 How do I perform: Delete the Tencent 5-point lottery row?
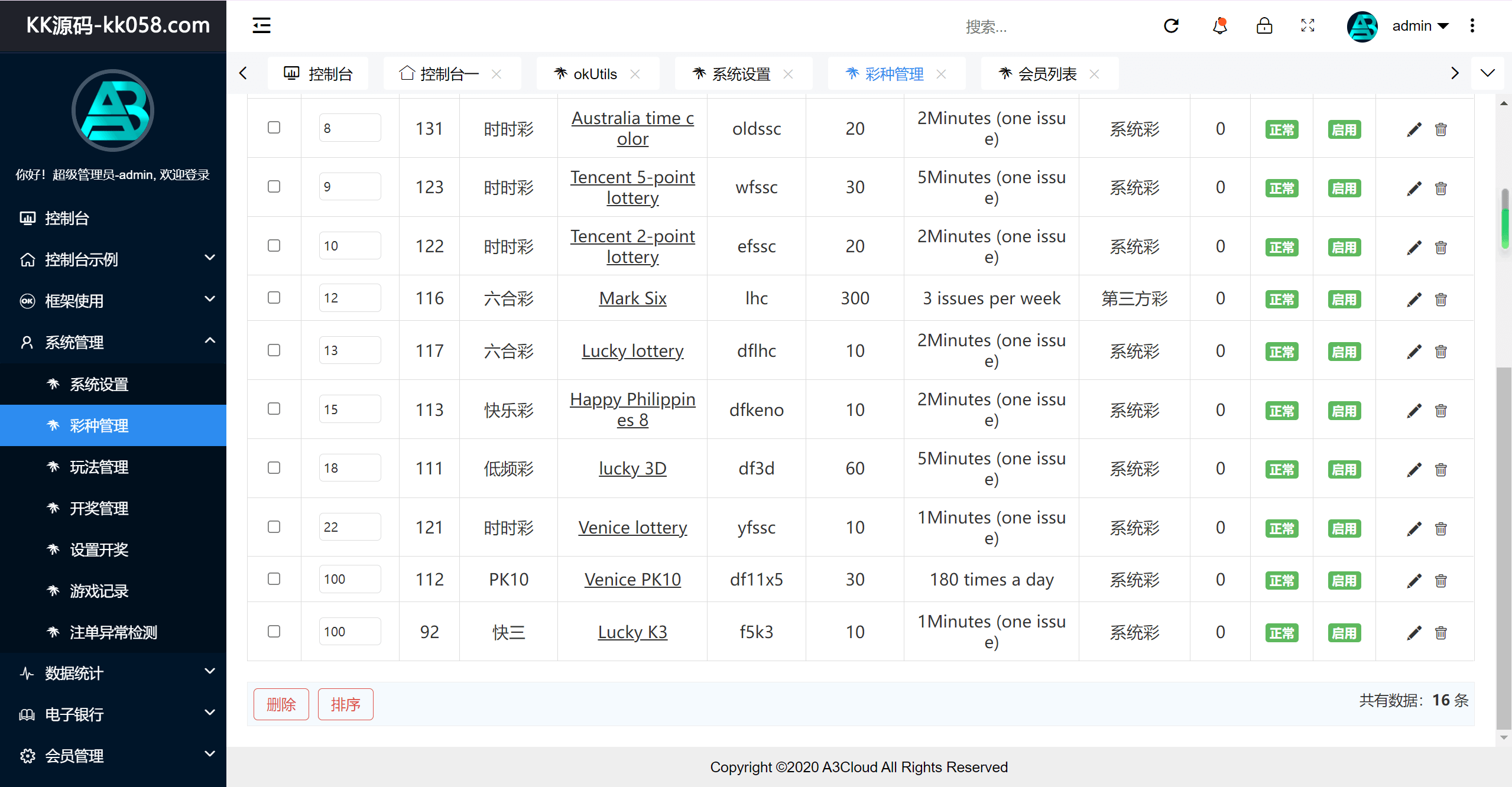[1440, 188]
